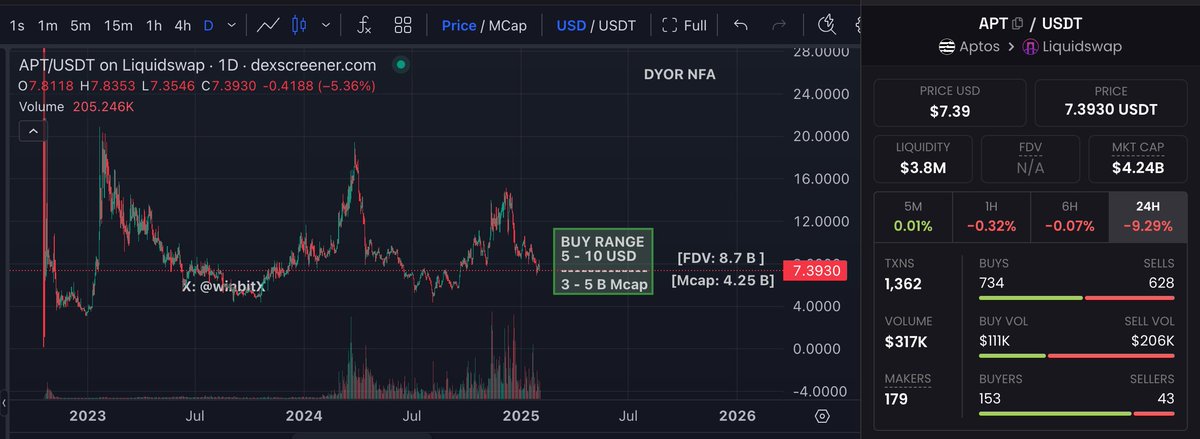Image resolution: width=1200 pixels, height=439 pixels.
Task: Copy APT token address icon
Action: (1018, 23)
